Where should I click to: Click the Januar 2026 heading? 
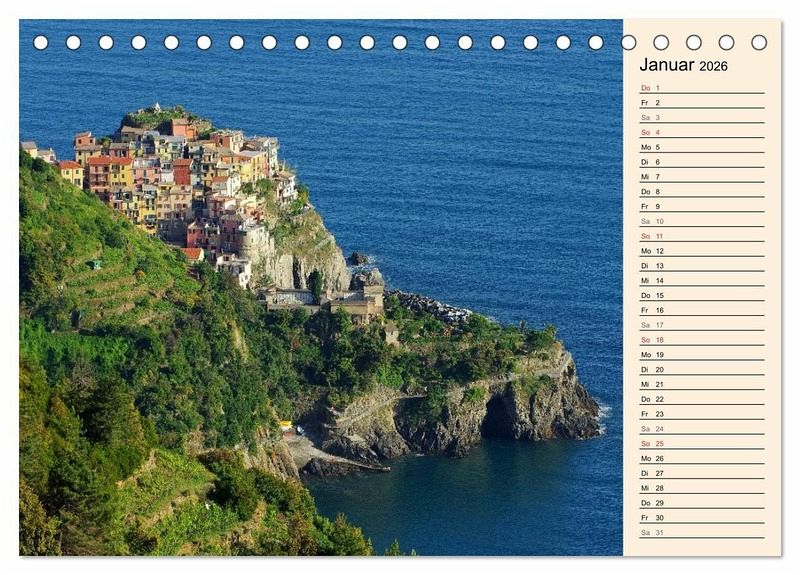(x=683, y=65)
